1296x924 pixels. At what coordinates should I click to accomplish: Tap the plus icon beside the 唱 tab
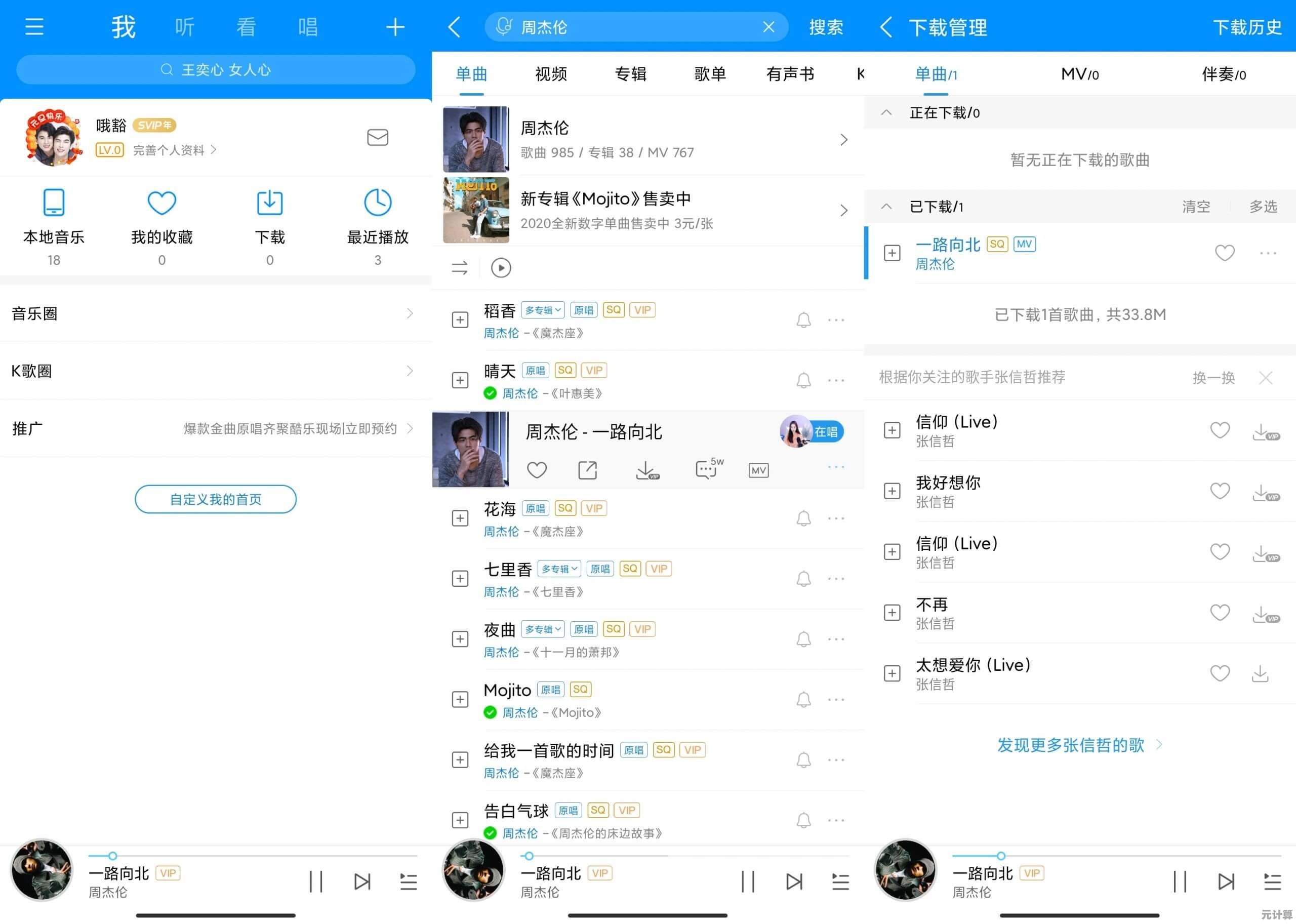click(395, 27)
